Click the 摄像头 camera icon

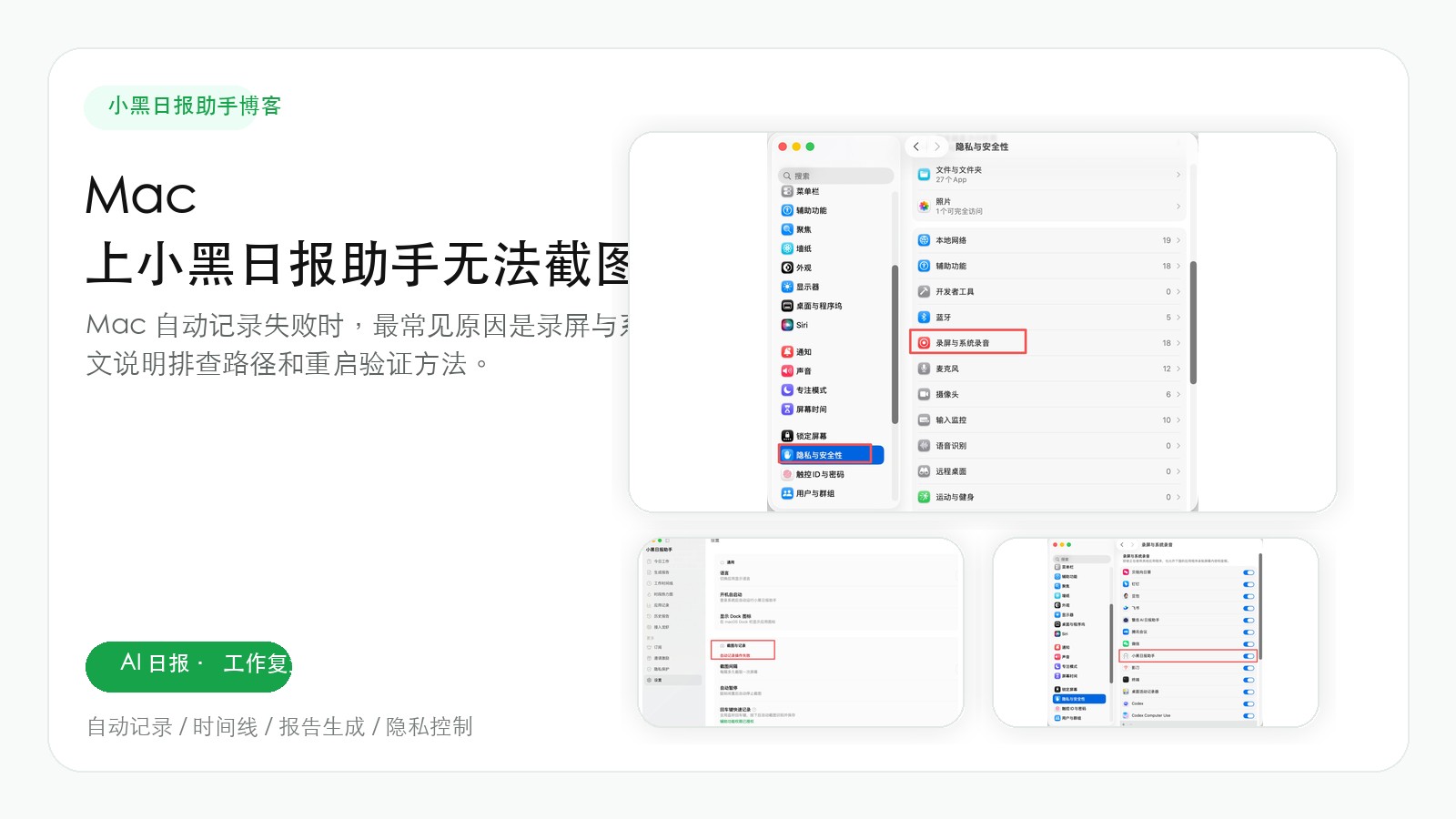click(924, 394)
